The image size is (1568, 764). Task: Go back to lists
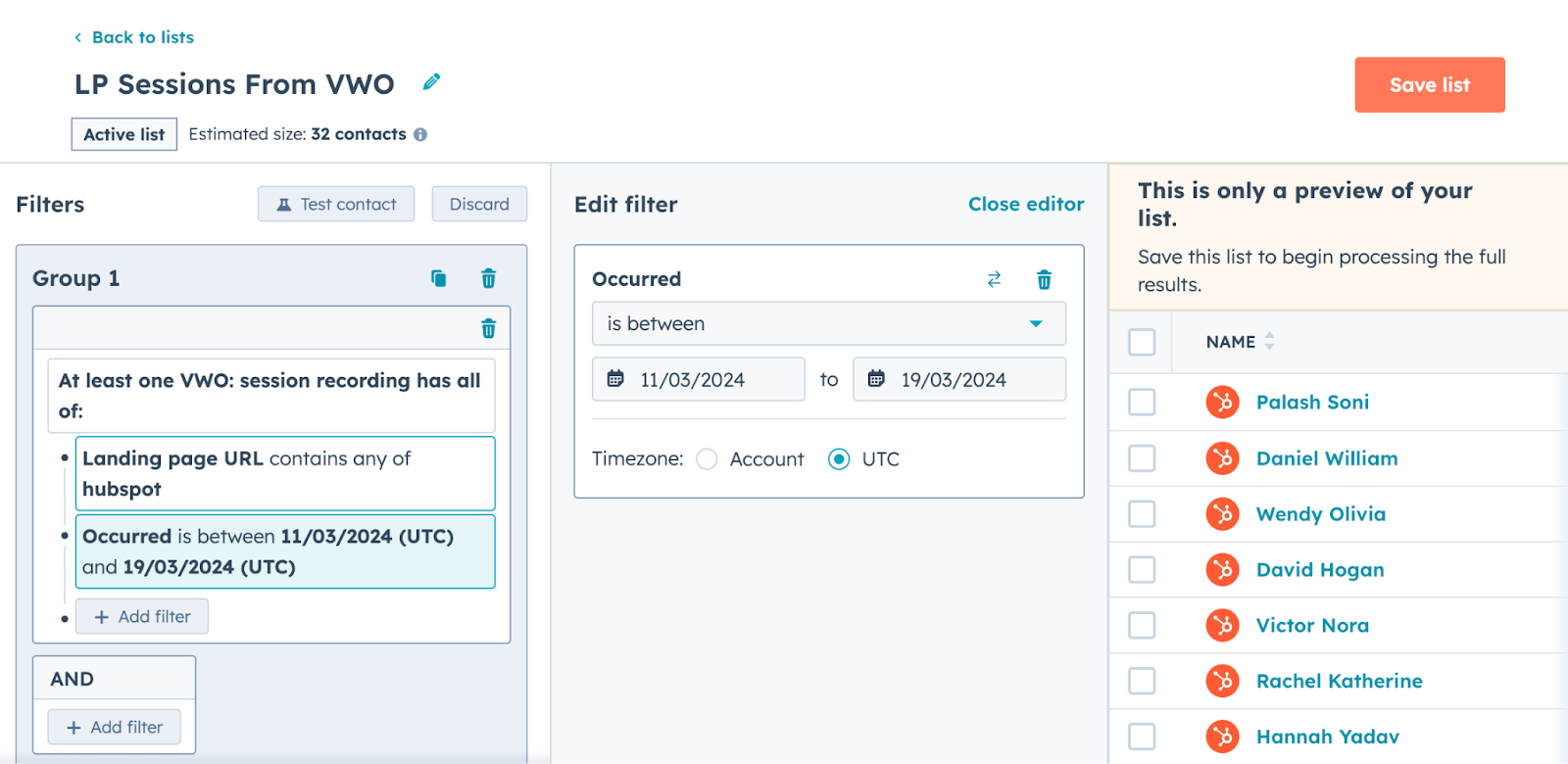(x=134, y=37)
